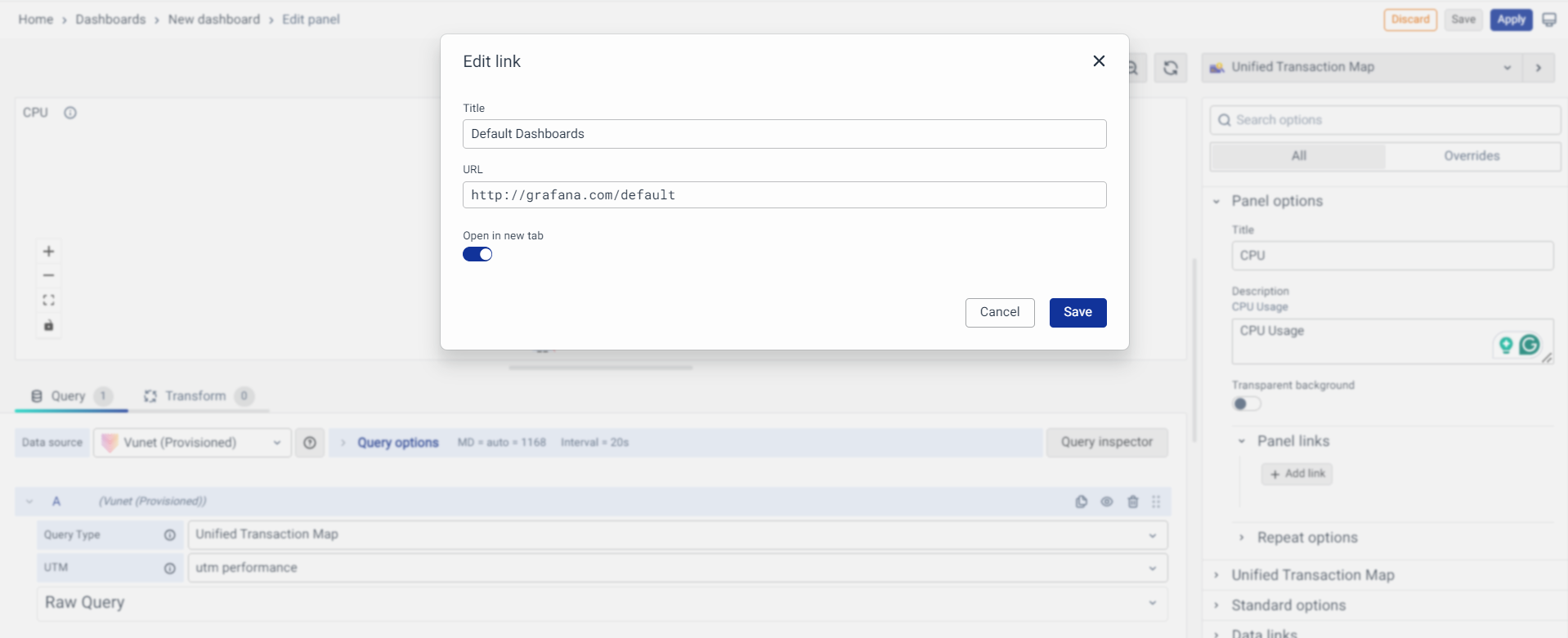Enable Transparent background toggle
This screenshot has width=1568, height=638.
tap(1246, 404)
